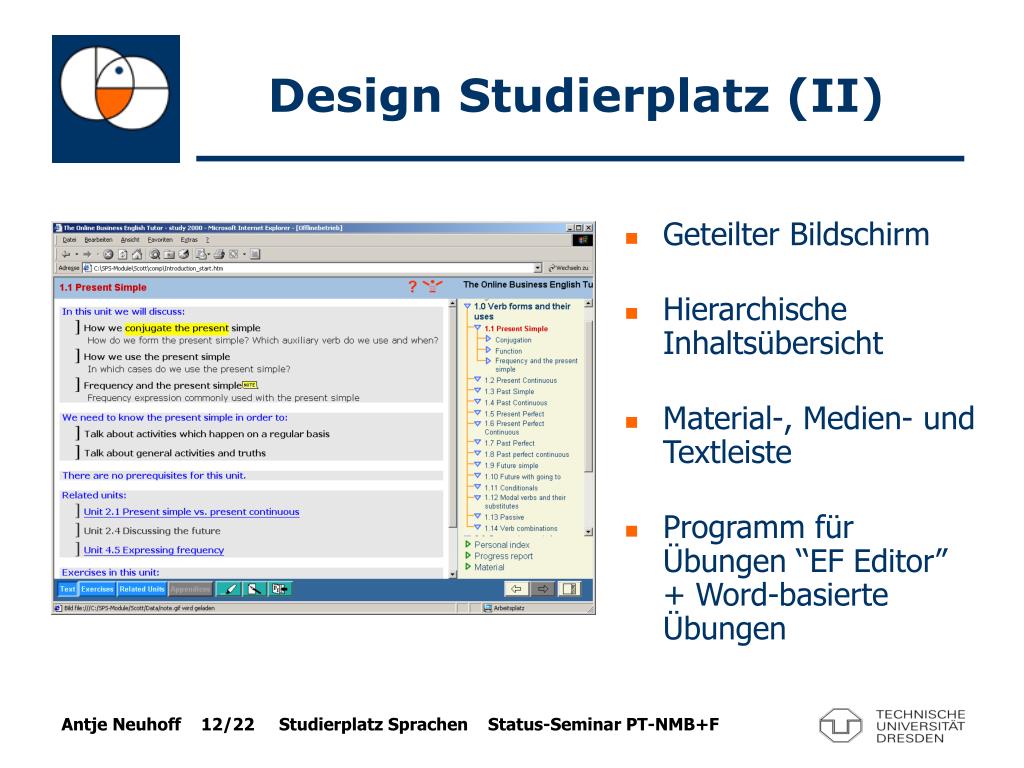Toggle the 1.3 Past Simple triangle
Image resolution: width=1024 pixels, height=768 pixels.
point(477,391)
